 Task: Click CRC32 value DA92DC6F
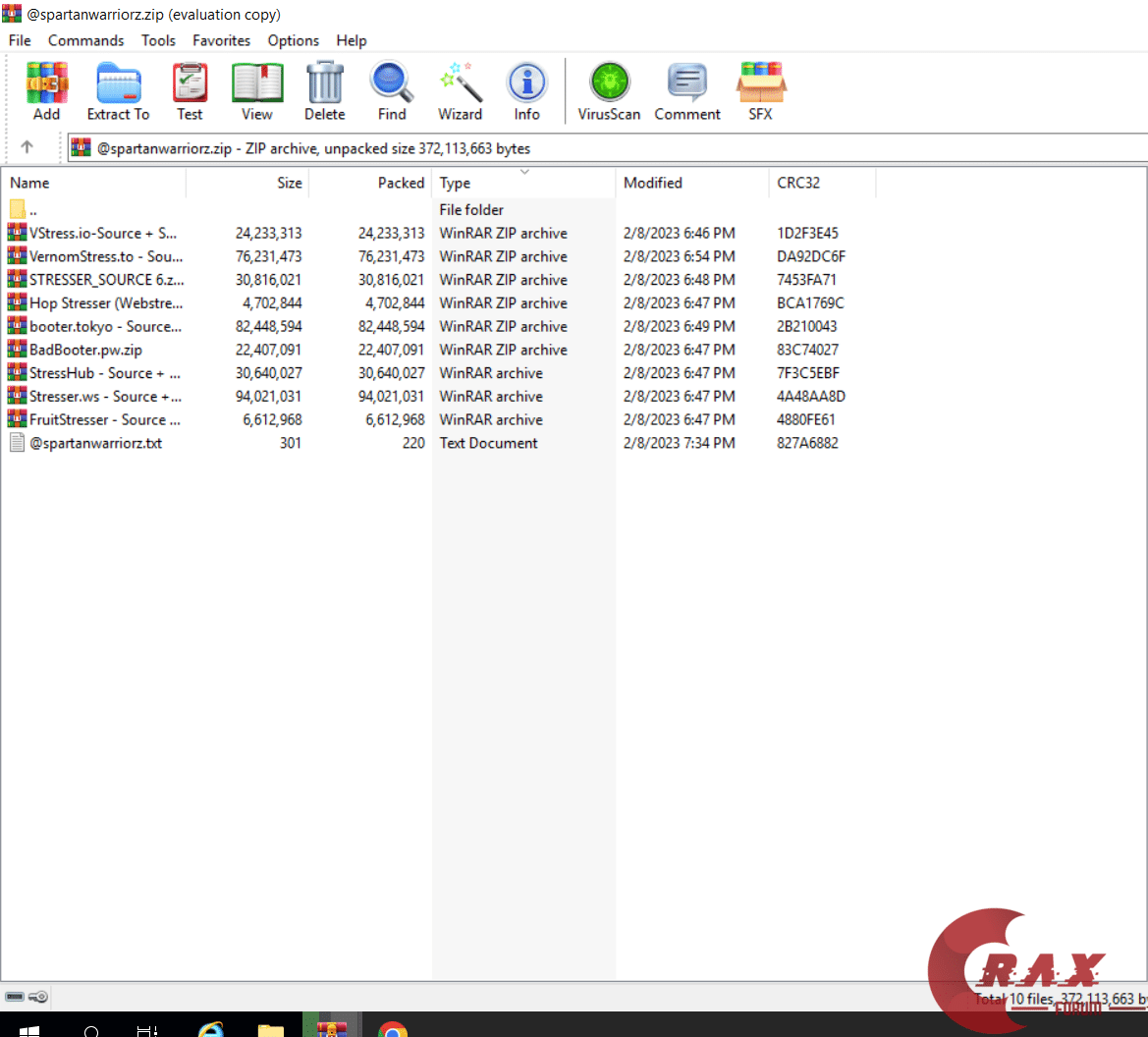[x=811, y=256]
